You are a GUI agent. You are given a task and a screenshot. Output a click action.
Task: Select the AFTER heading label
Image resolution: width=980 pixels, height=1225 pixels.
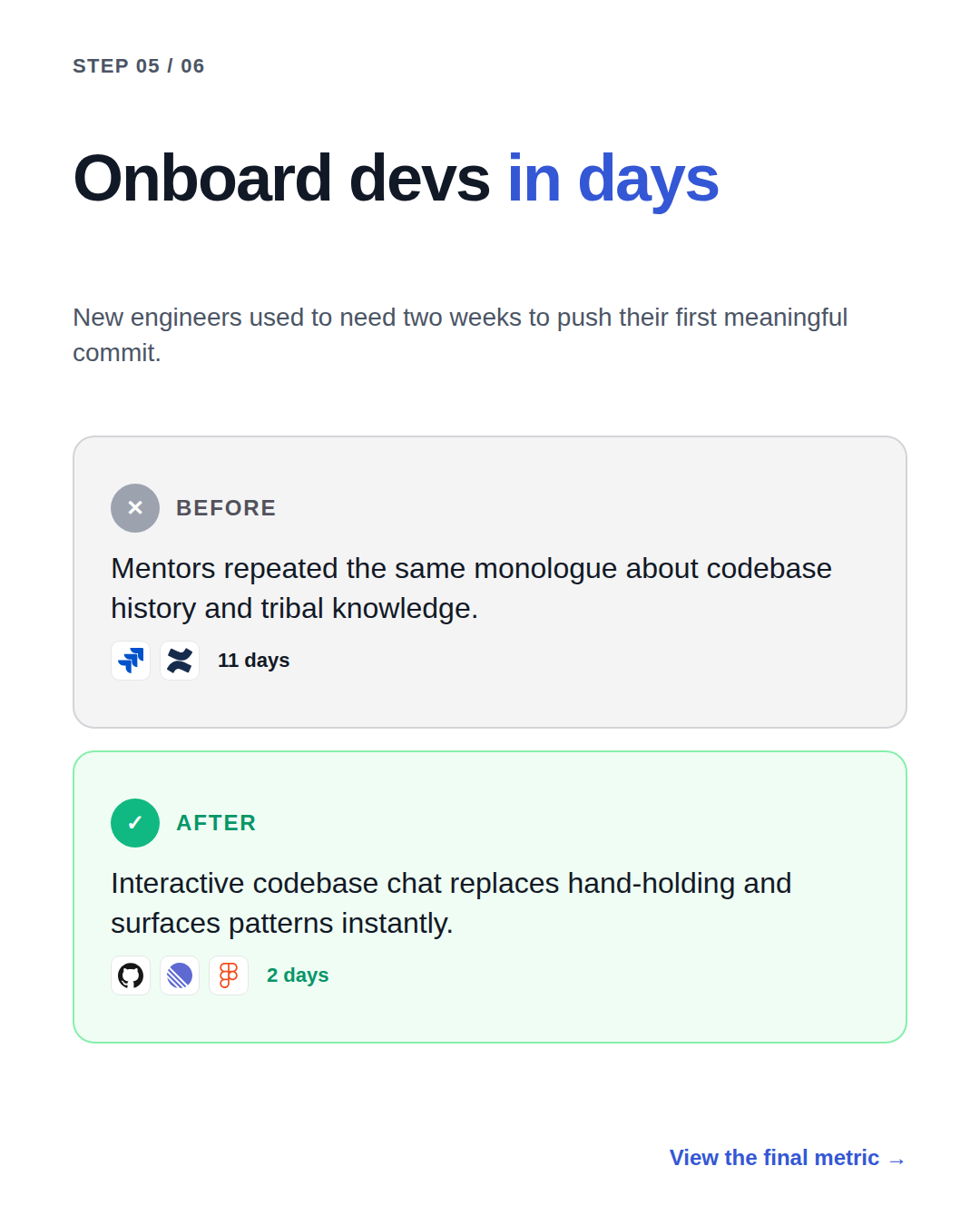216,823
